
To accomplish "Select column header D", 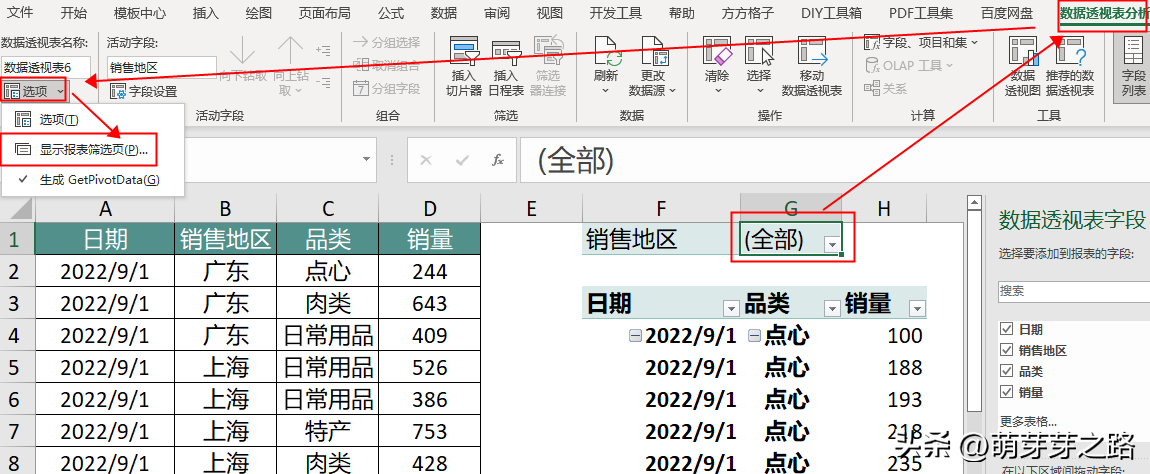I will (429, 209).
